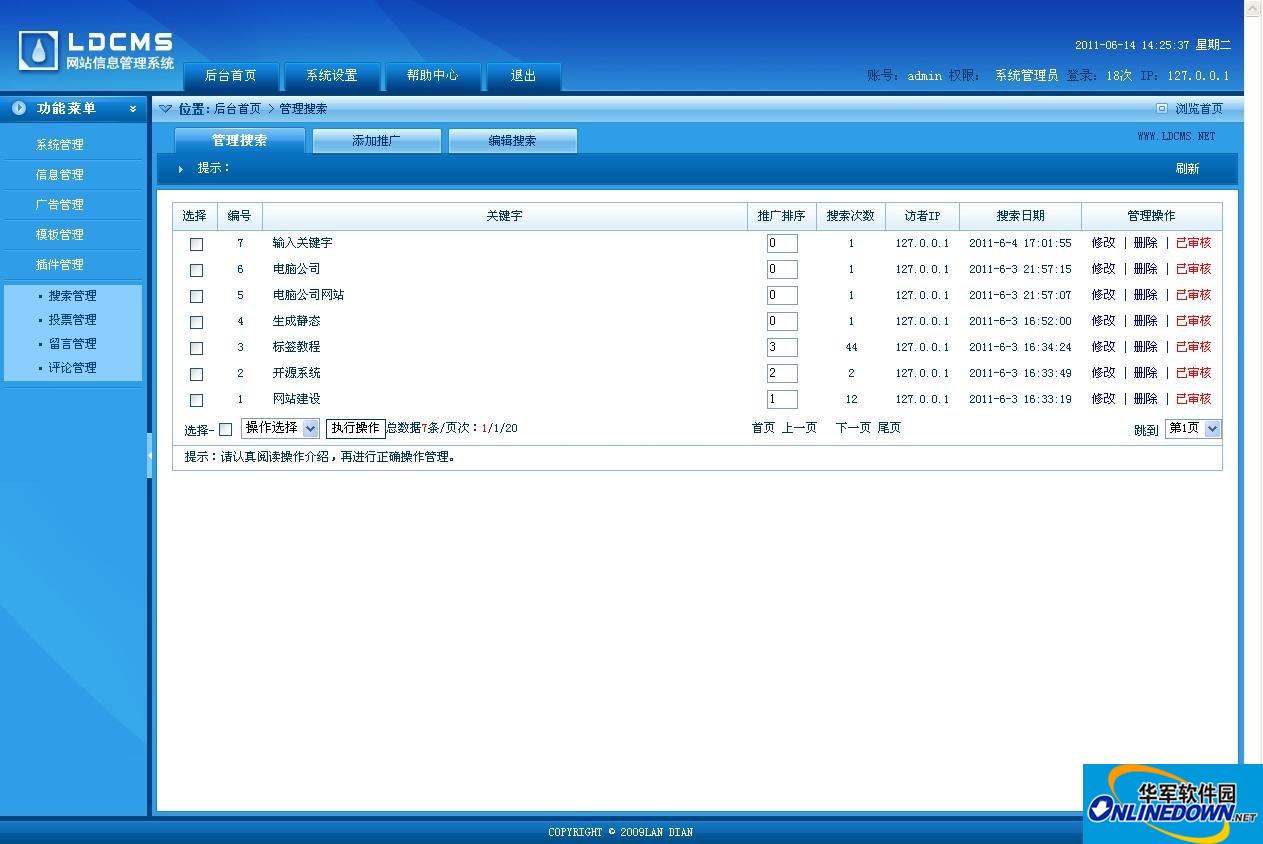
Task: Click the scrollbar up arrow
Action: [1252, 8]
